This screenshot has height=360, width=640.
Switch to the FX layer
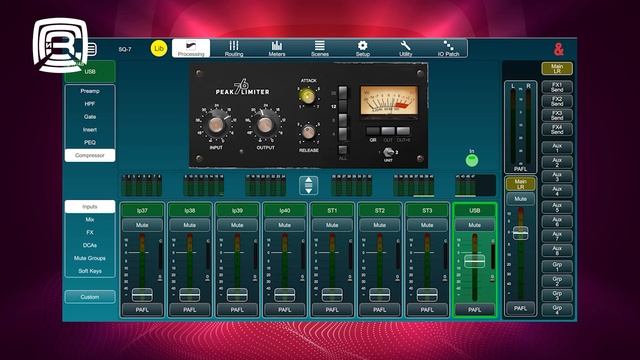click(90, 232)
